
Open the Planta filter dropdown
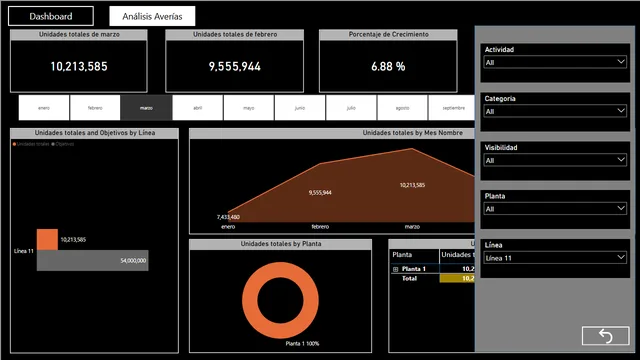click(555, 209)
